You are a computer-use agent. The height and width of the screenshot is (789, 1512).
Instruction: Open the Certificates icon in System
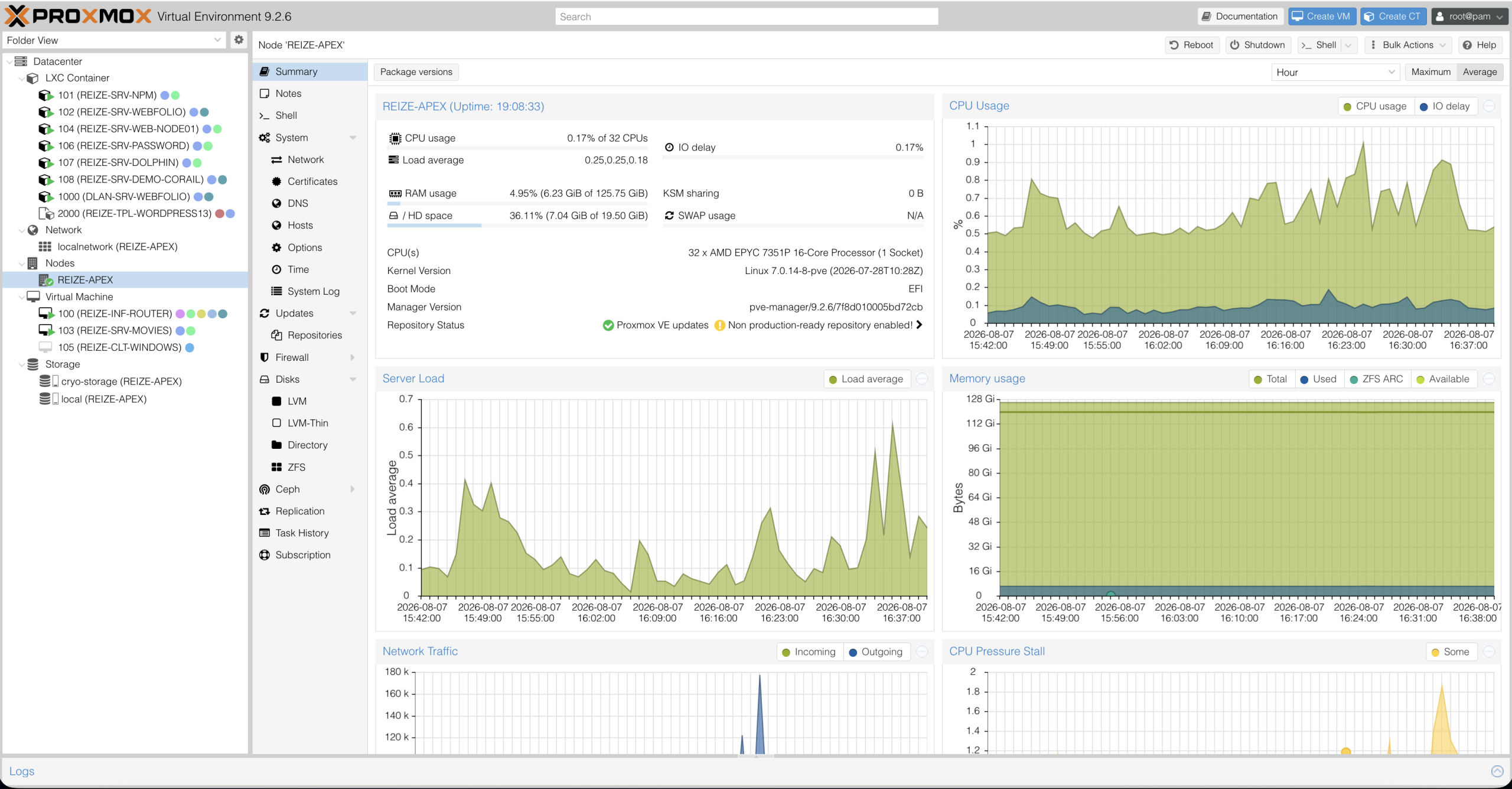pyautogui.click(x=276, y=181)
